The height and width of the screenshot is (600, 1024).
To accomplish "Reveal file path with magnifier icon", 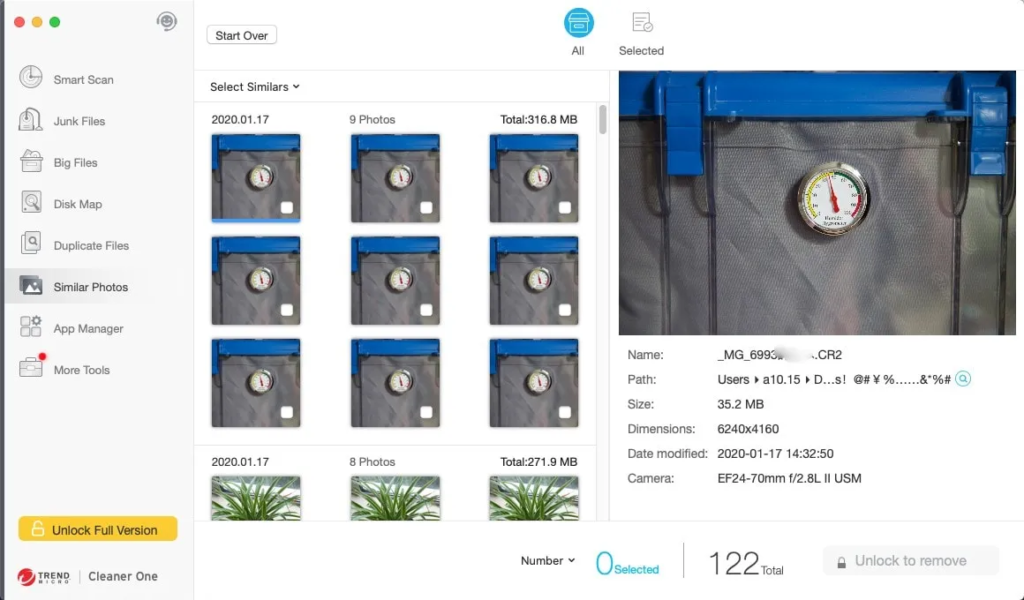I will coord(963,379).
